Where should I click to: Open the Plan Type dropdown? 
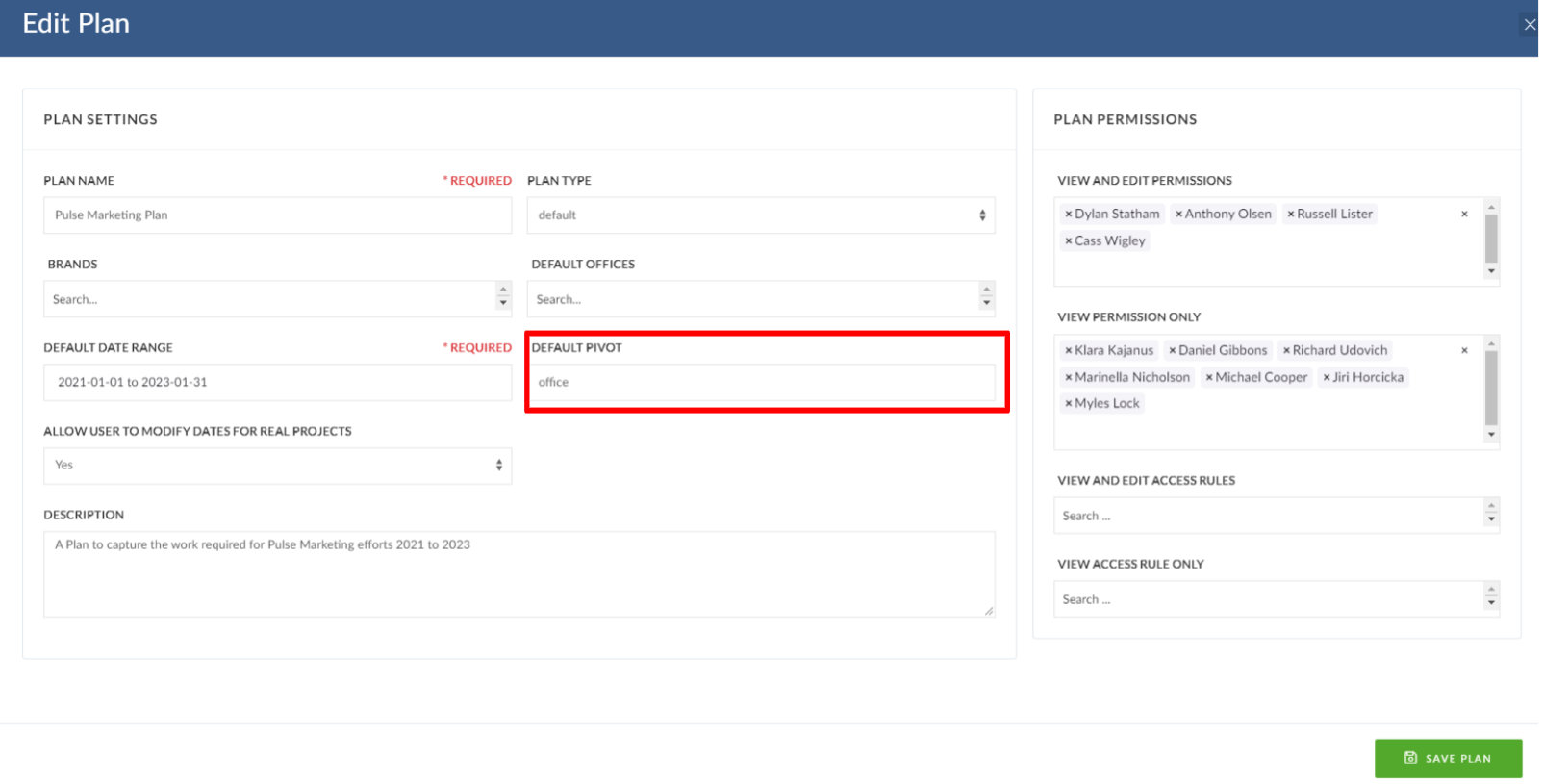pos(760,215)
